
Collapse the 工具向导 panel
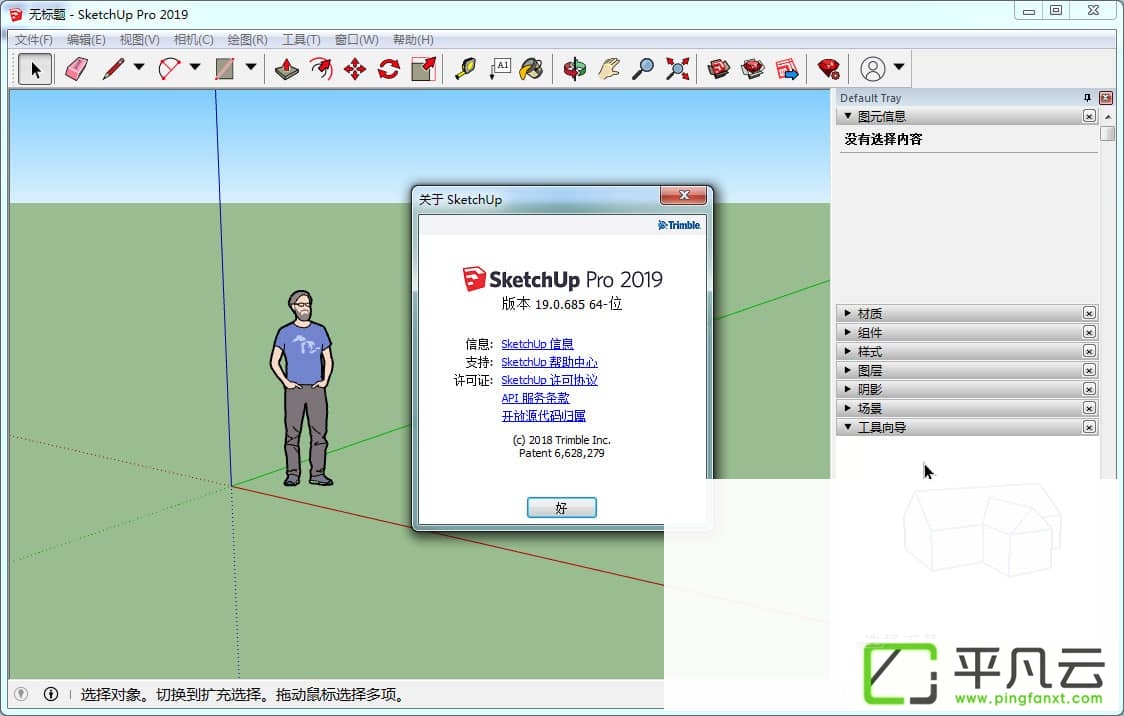click(x=848, y=427)
